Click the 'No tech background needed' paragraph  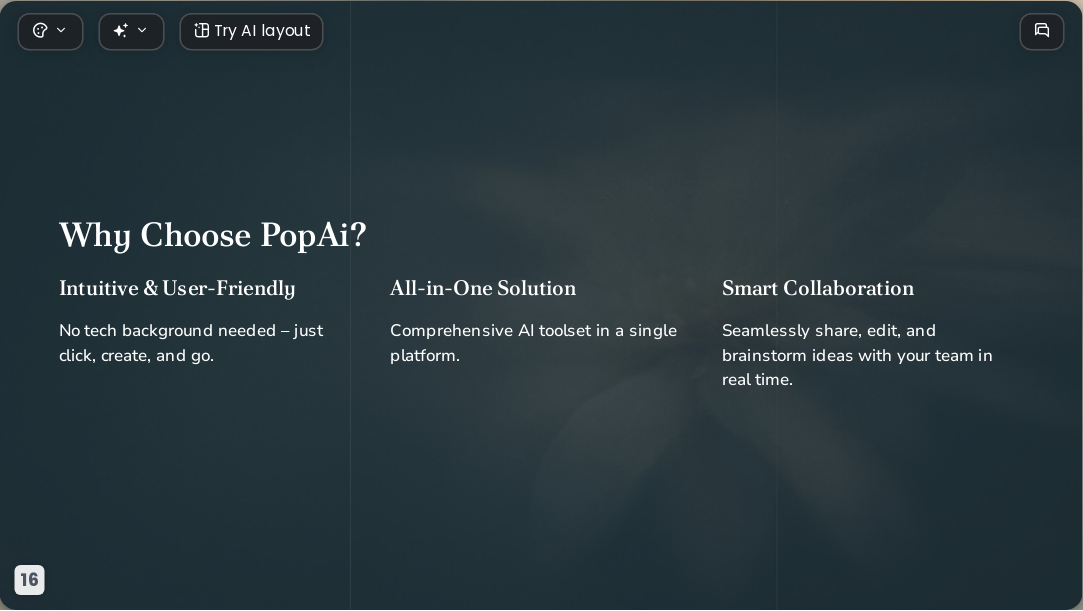(191, 343)
